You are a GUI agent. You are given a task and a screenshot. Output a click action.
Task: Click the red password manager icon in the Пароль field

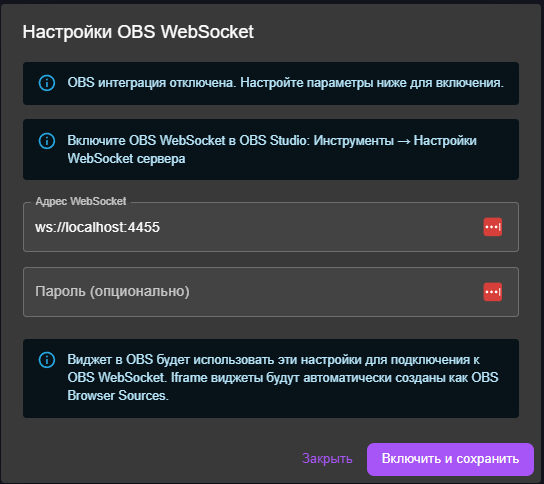point(493,292)
